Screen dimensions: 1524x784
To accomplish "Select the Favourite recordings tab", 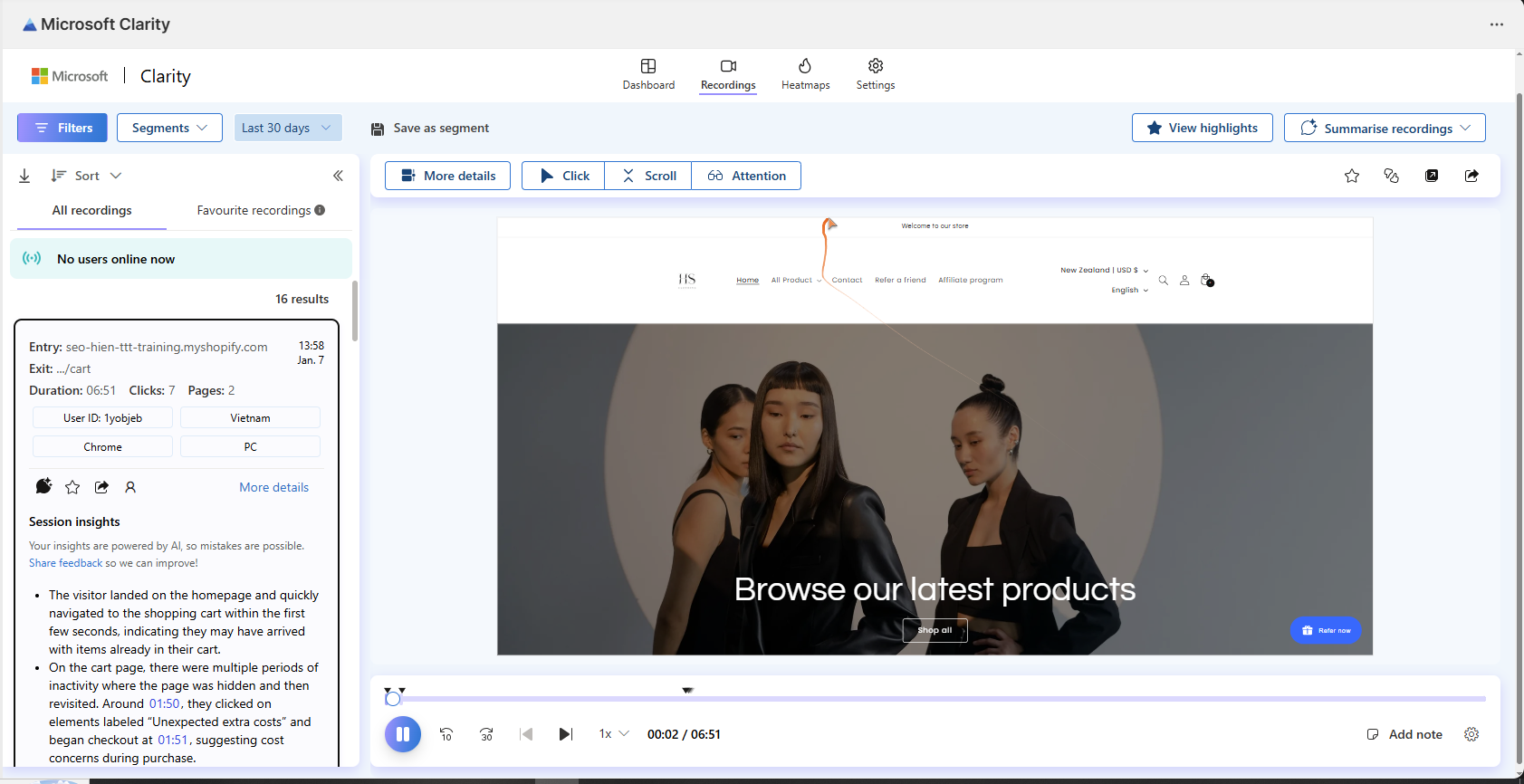I will [x=254, y=210].
